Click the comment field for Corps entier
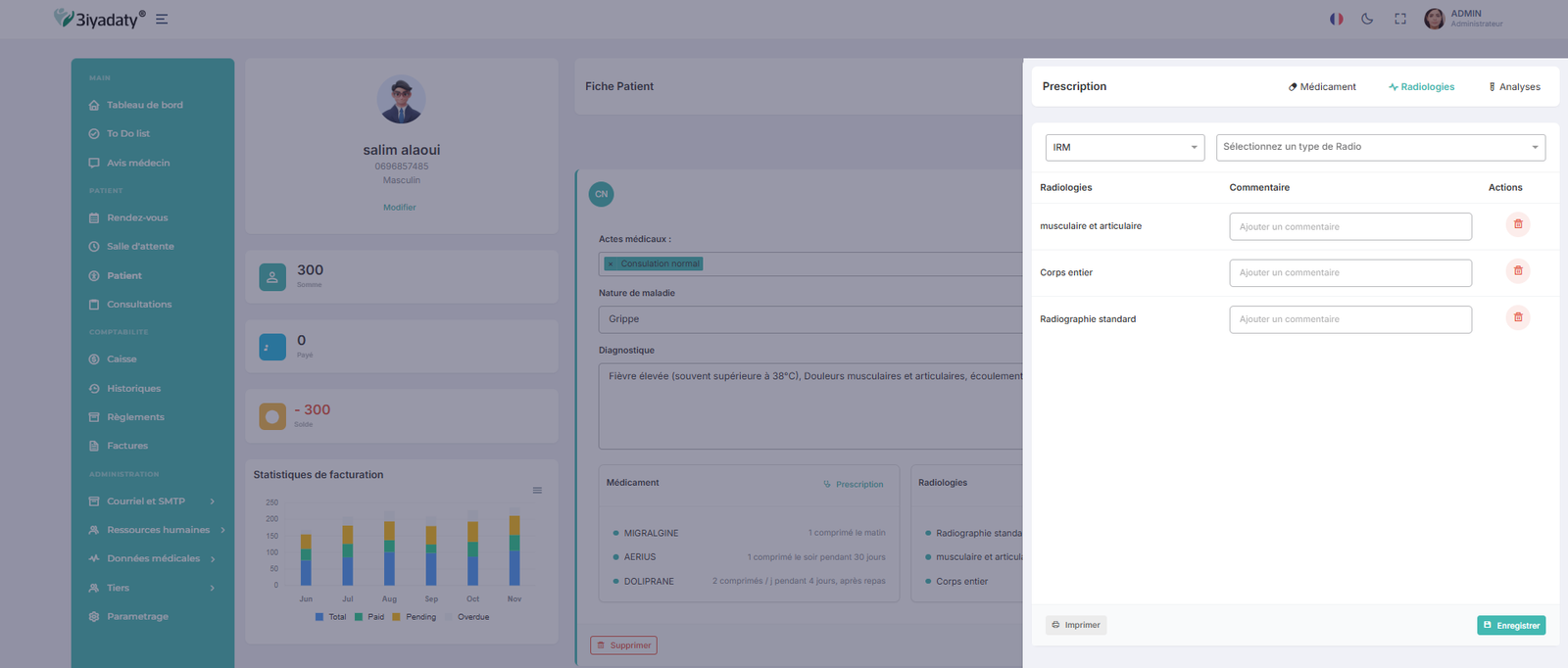1568x668 pixels. 1349,273
